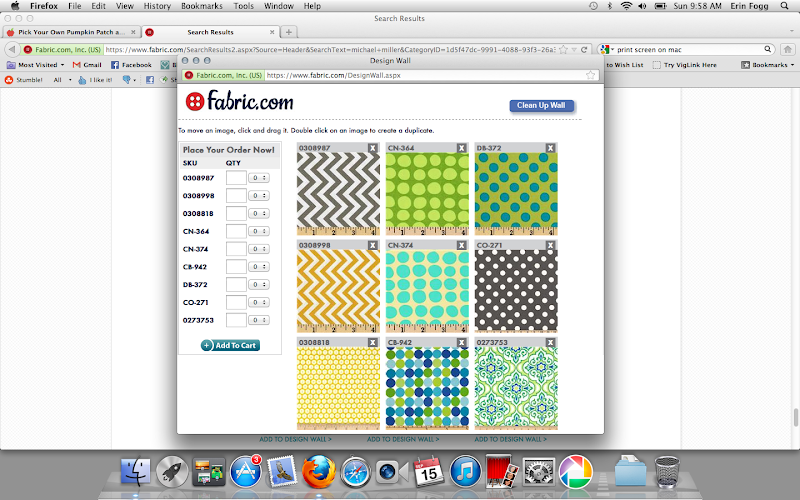800x500 pixels.
Task: Open System Preferences gear in dock
Action: (539, 471)
